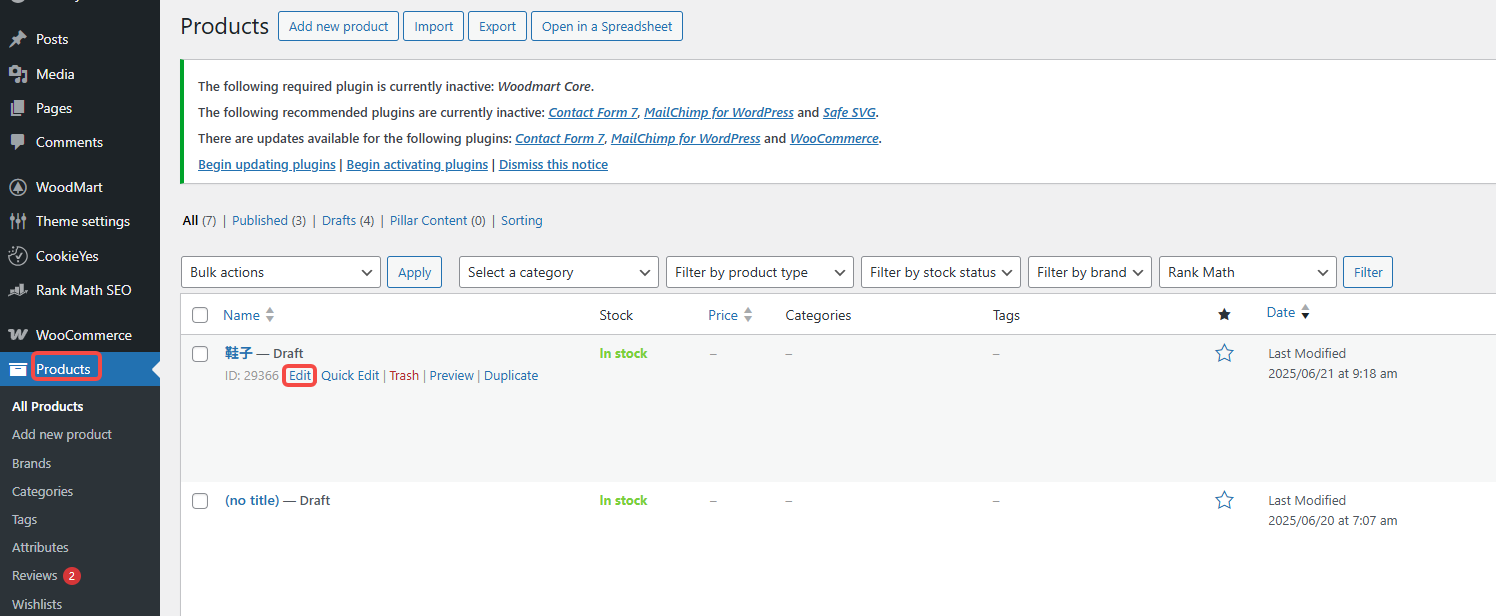Open Theme settings via sliders icon
This screenshot has width=1496, height=616.
click(x=16, y=221)
